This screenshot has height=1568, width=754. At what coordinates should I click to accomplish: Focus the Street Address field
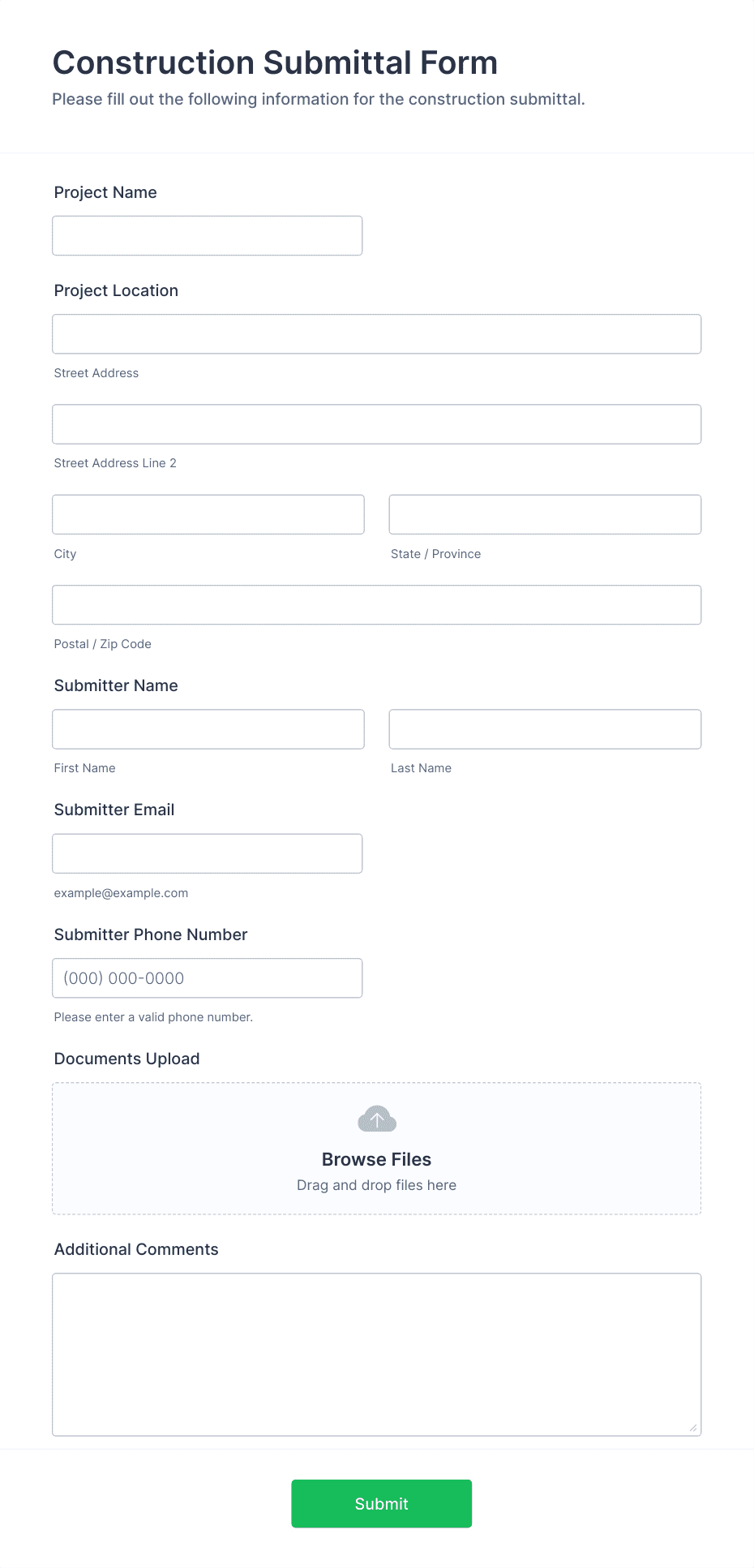coord(376,334)
